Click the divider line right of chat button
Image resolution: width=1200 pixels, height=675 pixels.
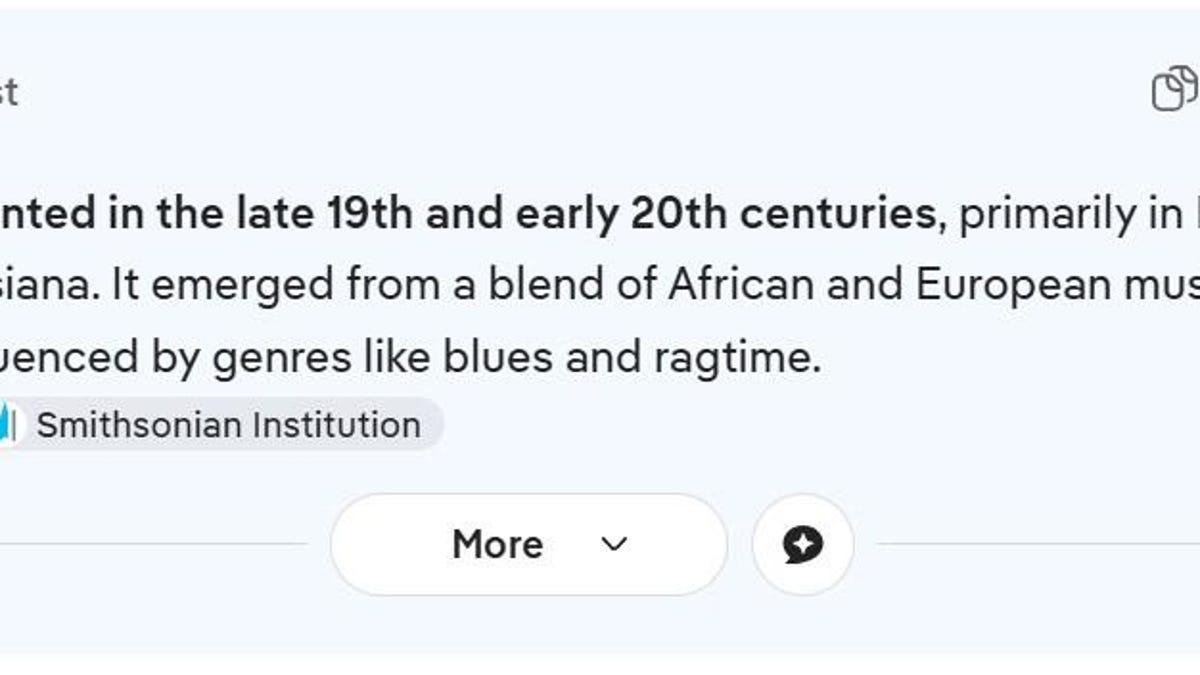point(1038,545)
